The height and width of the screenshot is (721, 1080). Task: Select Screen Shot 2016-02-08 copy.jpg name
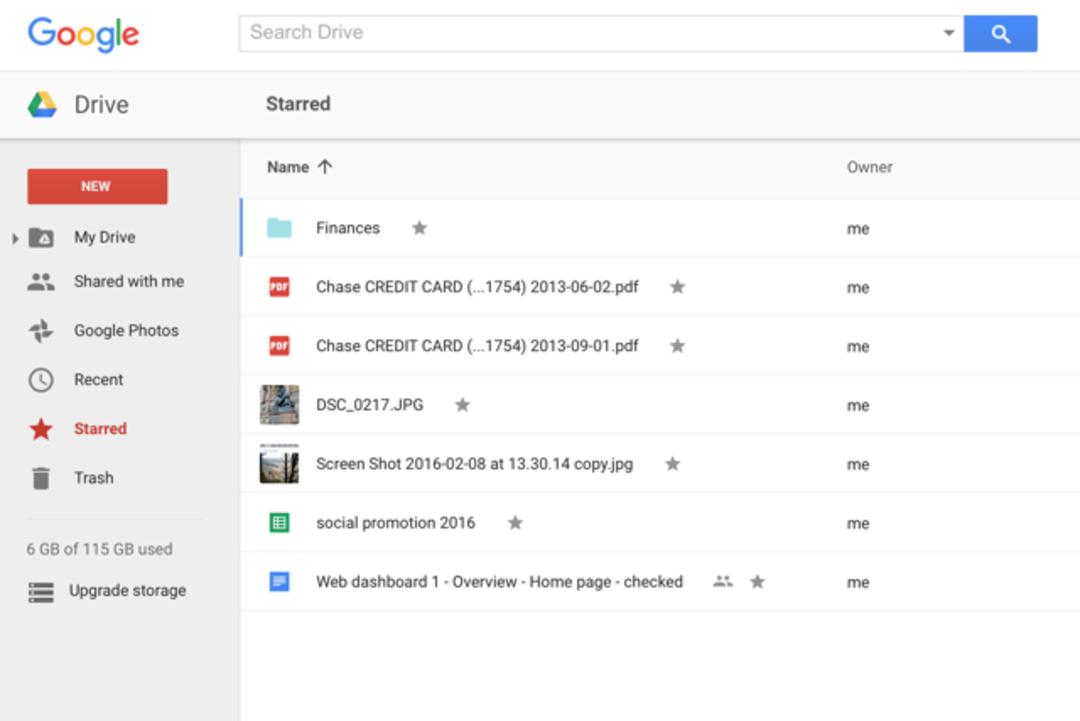point(475,463)
